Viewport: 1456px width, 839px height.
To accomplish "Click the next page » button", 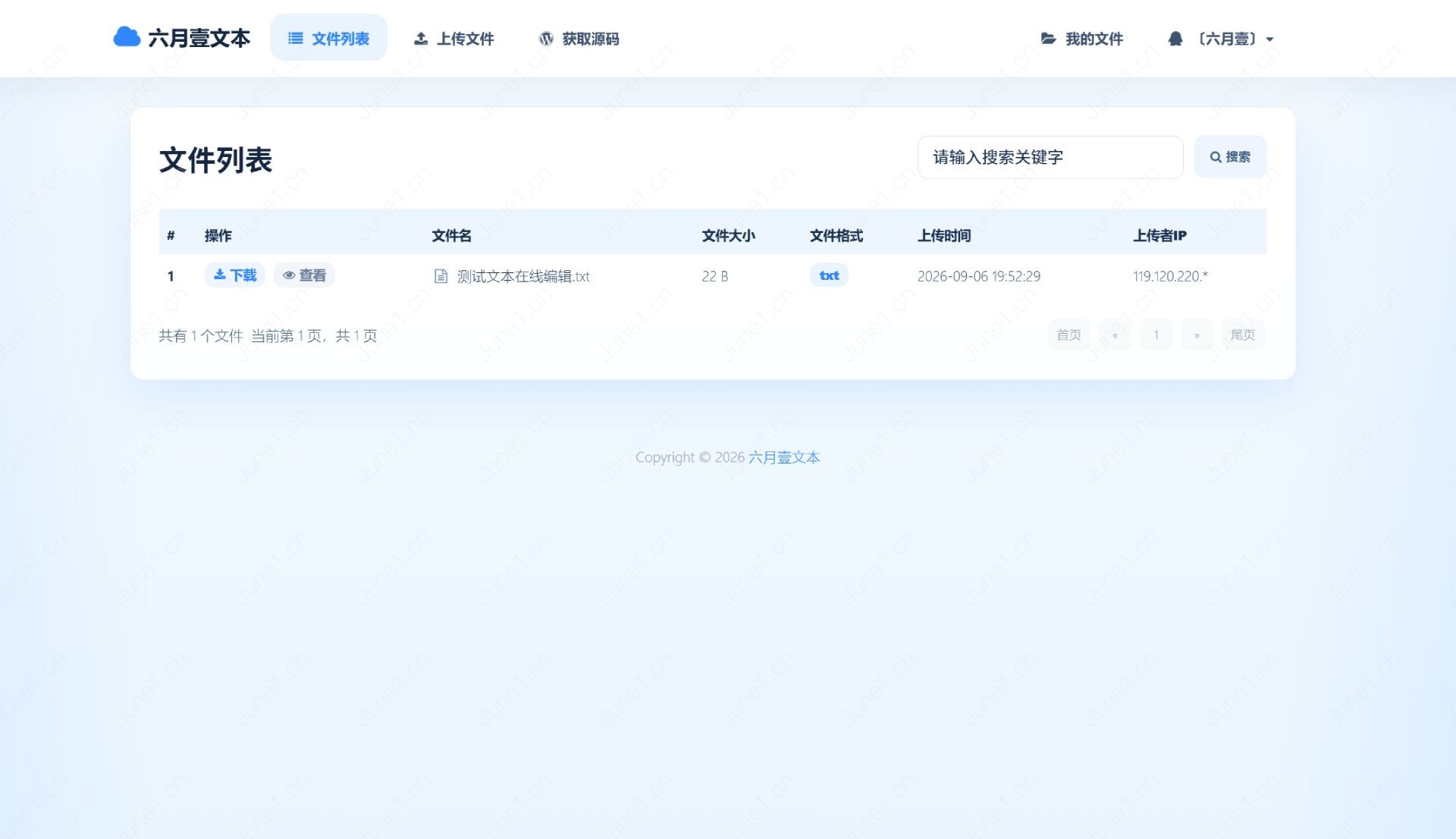I will point(1197,335).
